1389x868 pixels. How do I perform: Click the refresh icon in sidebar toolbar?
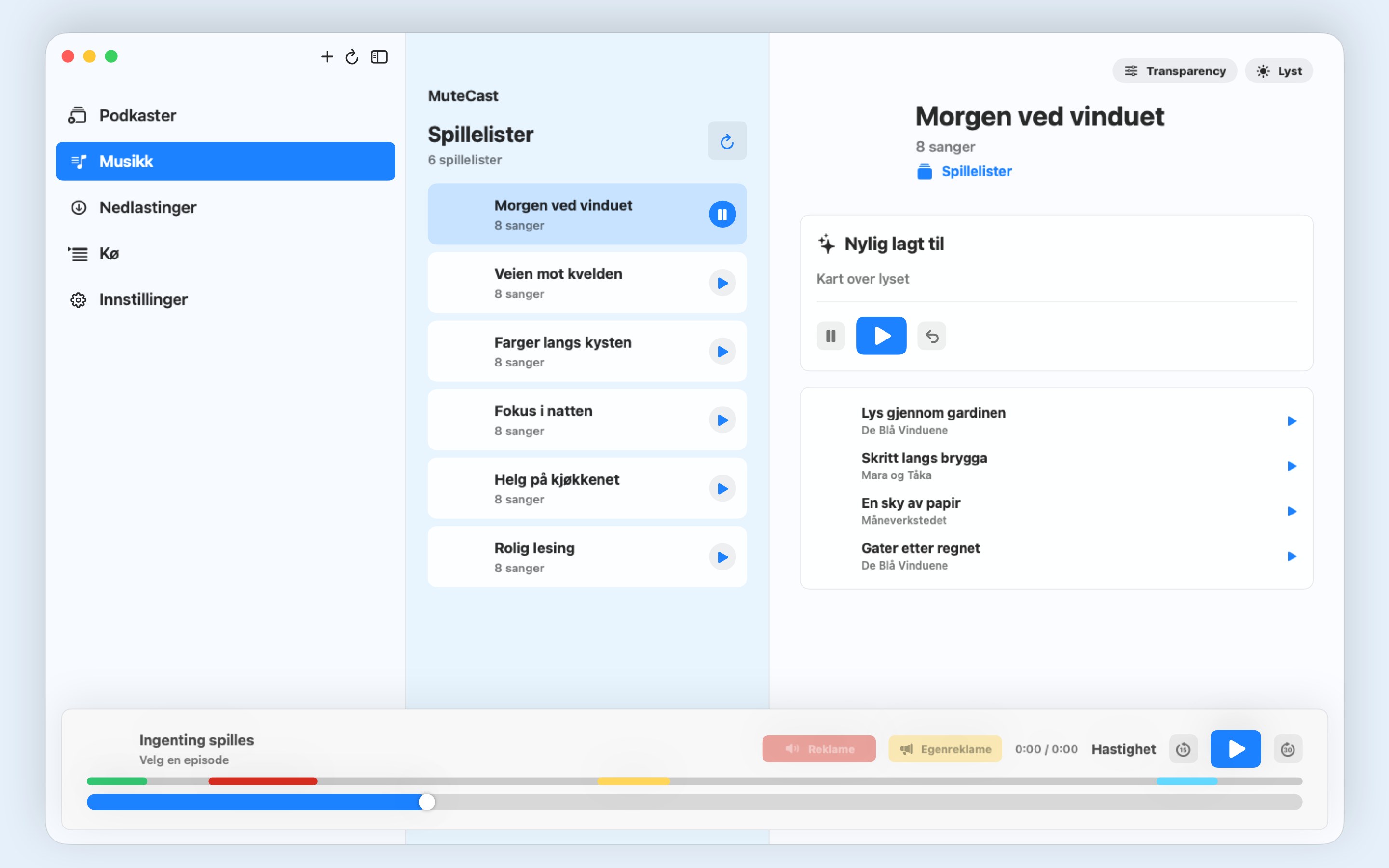pos(352,56)
